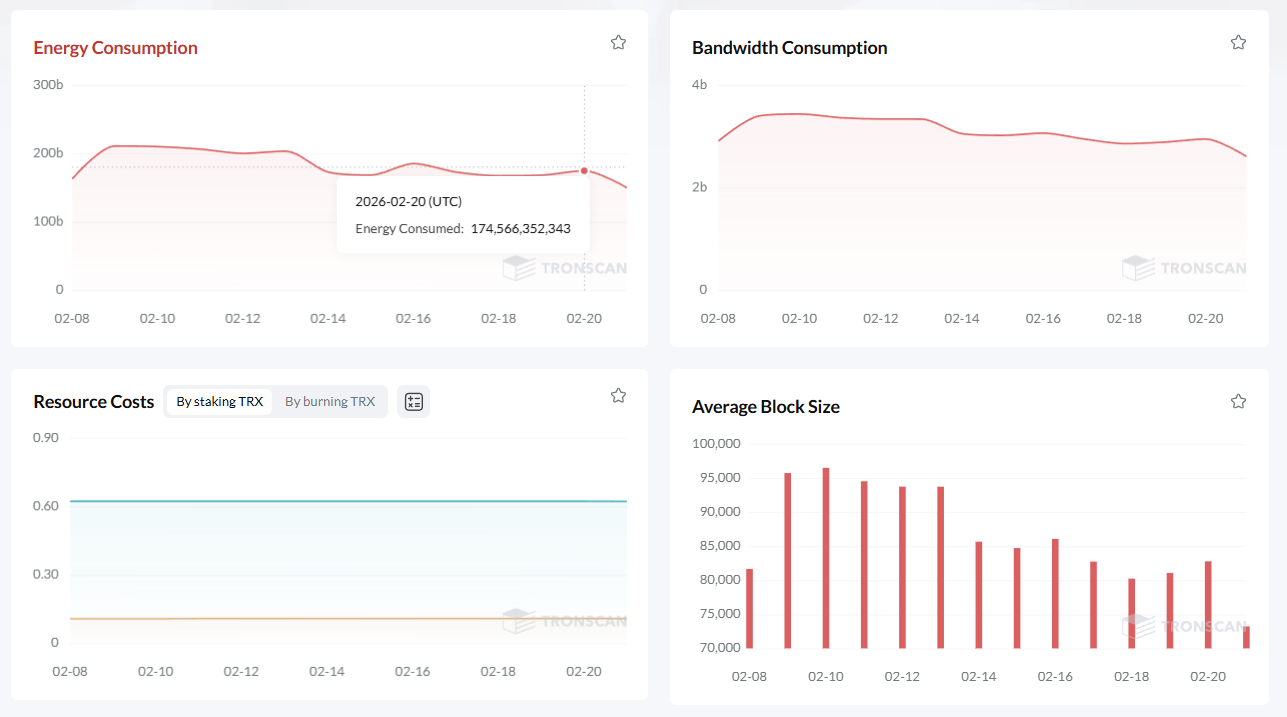
Task: Star the Average Block Size chart
Action: (1238, 401)
